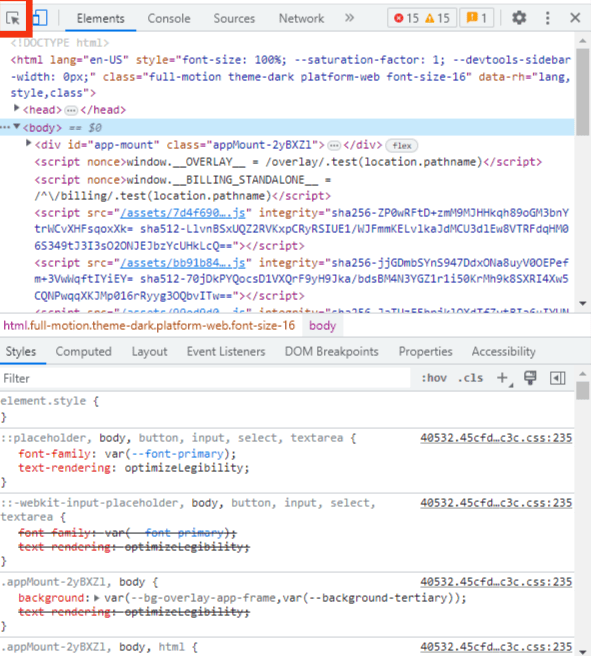
Task: Expand the background property value triangle
Action: tap(97, 598)
